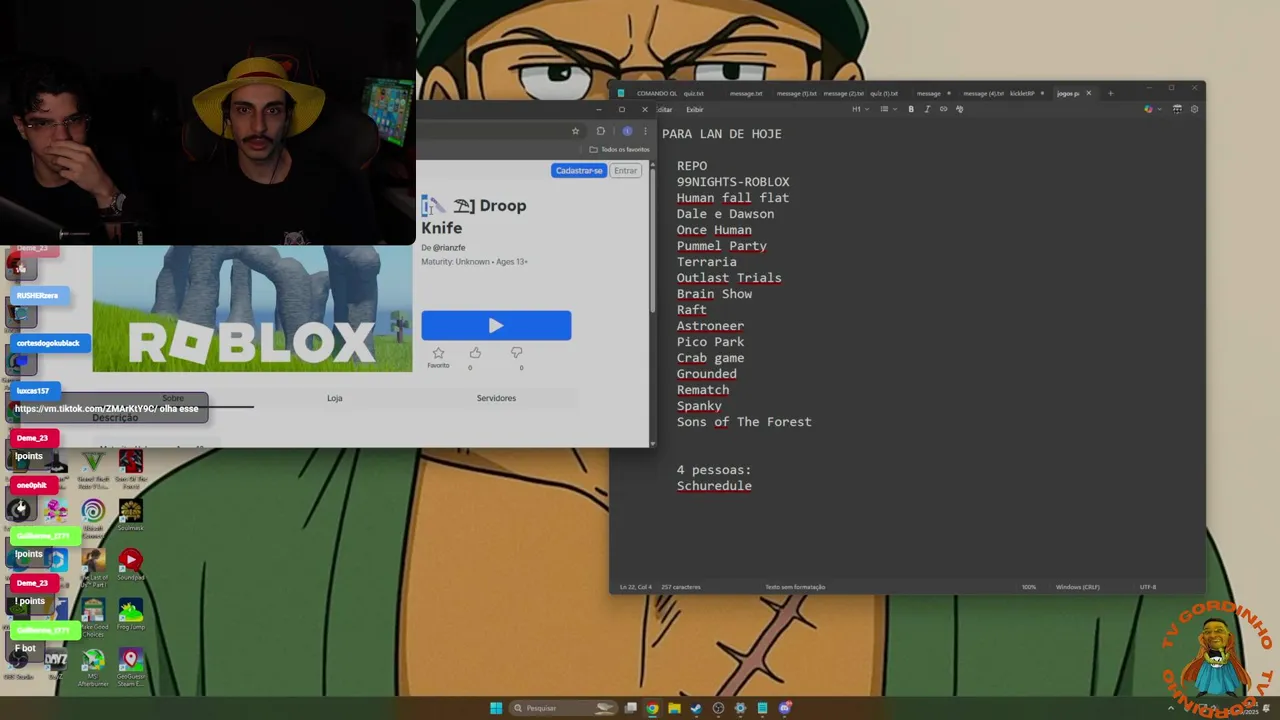Image resolution: width=1280 pixels, height=720 pixels.
Task: Open the quiz.txt tab in Notepad
Action: (693, 94)
